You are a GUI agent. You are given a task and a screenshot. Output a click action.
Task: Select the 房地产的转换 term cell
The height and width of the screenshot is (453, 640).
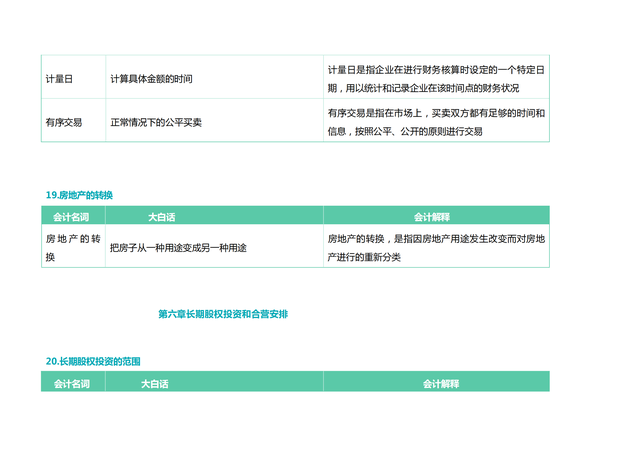click(73, 248)
